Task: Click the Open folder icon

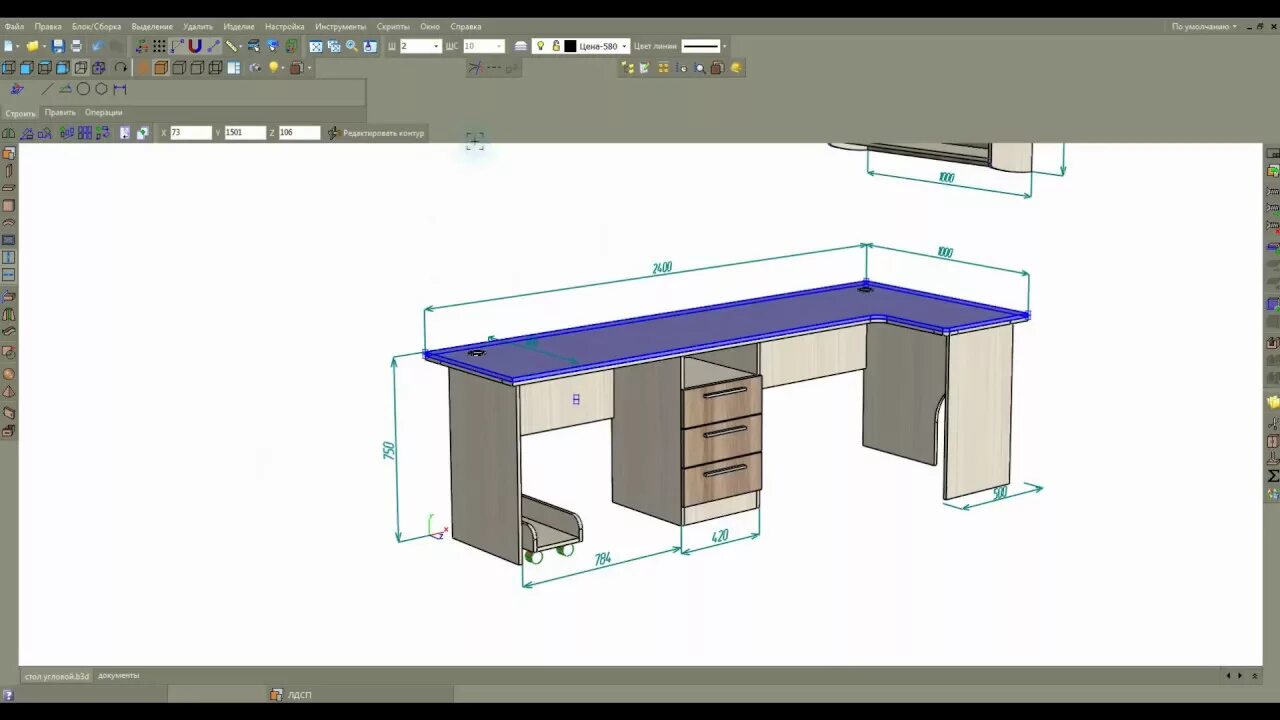Action: click(33, 46)
